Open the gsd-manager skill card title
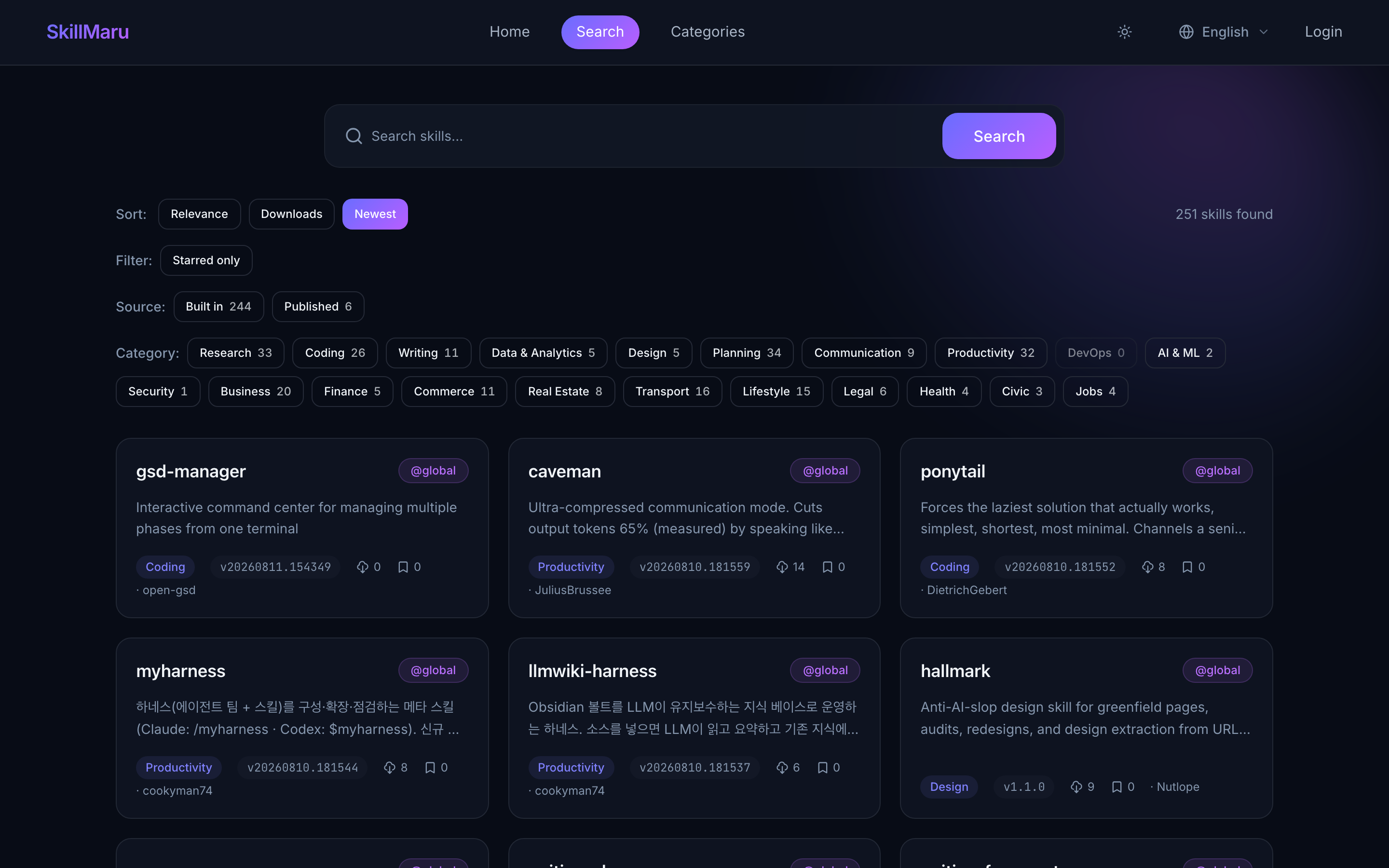The width and height of the screenshot is (1389, 868). click(191, 471)
